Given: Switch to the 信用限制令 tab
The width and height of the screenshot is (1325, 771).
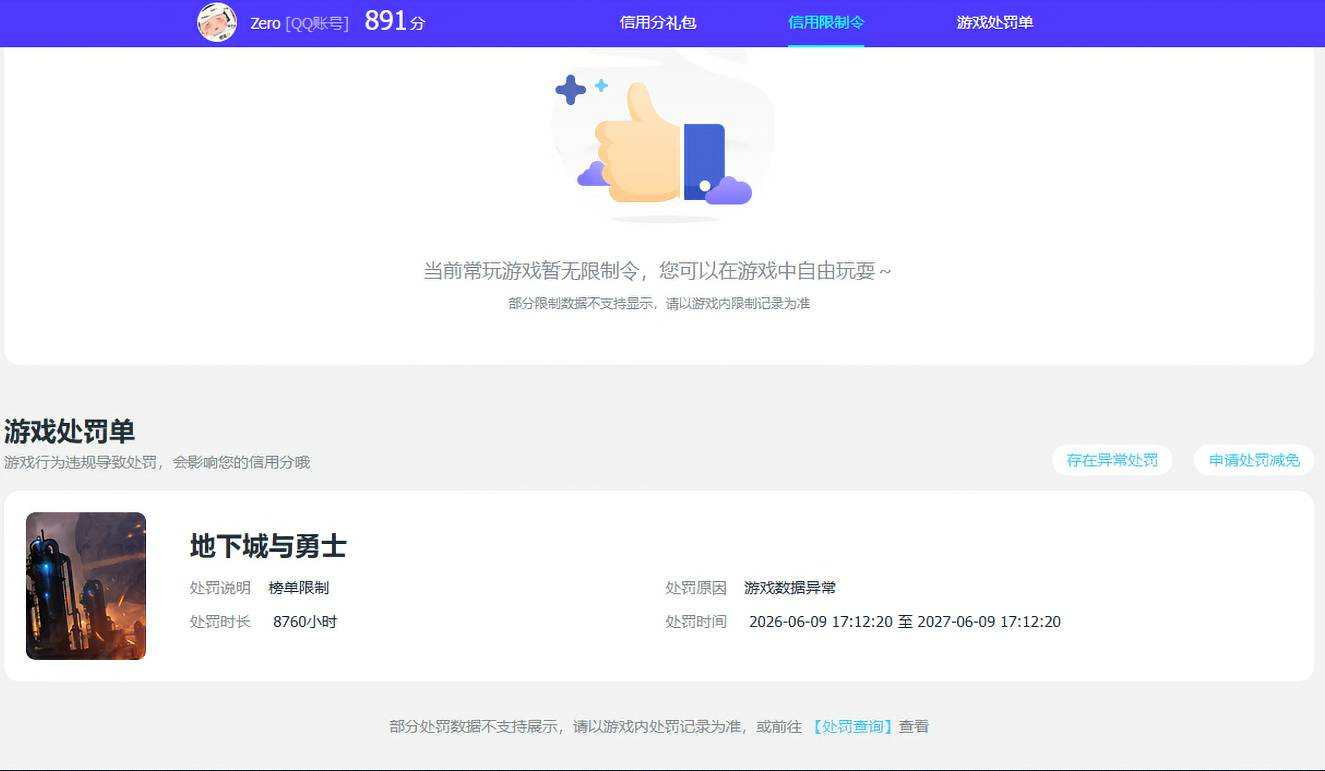Looking at the screenshot, I should 826,22.
